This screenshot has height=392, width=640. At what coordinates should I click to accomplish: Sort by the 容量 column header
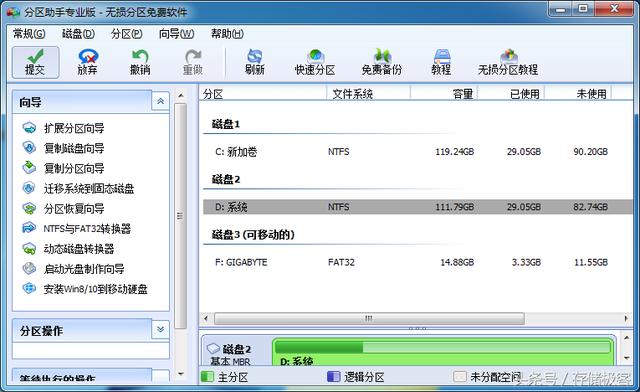click(x=444, y=94)
